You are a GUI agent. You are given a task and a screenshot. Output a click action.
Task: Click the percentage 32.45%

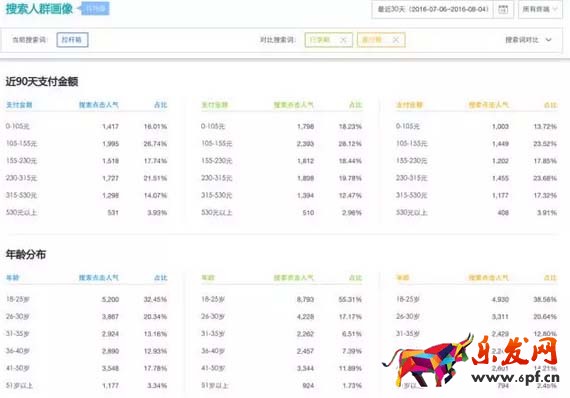(x=155, y=299)
